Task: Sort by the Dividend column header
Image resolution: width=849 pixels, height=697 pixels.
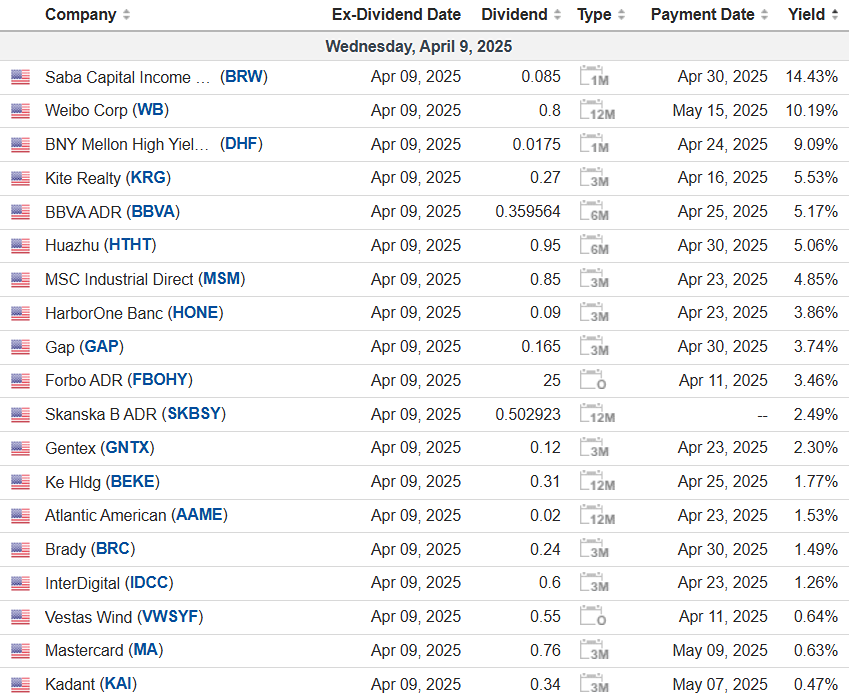Action: tap(521, 15)
